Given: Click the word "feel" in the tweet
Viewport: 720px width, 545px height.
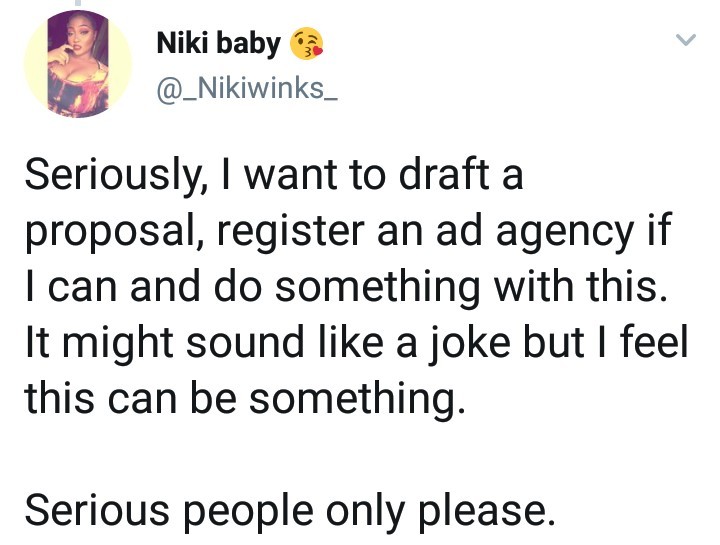Looking at the screenshot, I should point(661,344).
